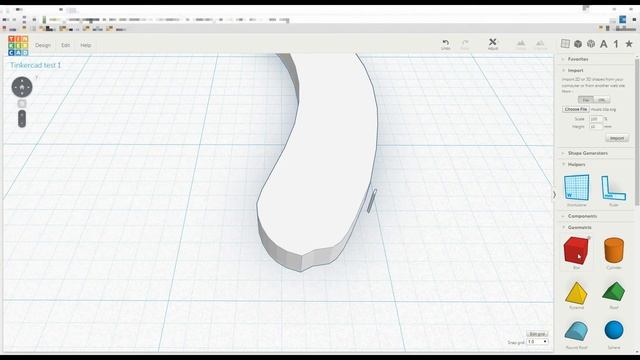The height and width of the screenshot is (360, 640).
Task: Expand the Components section
Action: tap(582, 216)
